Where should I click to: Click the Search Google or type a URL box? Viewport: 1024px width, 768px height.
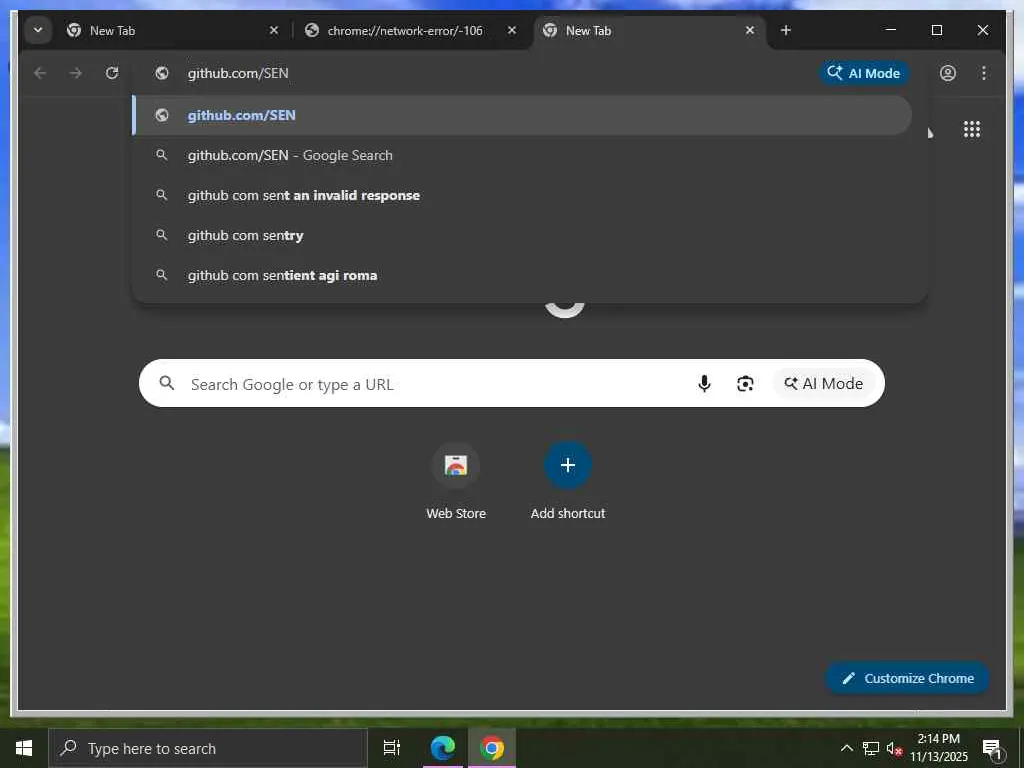click(x=511, y=383)
